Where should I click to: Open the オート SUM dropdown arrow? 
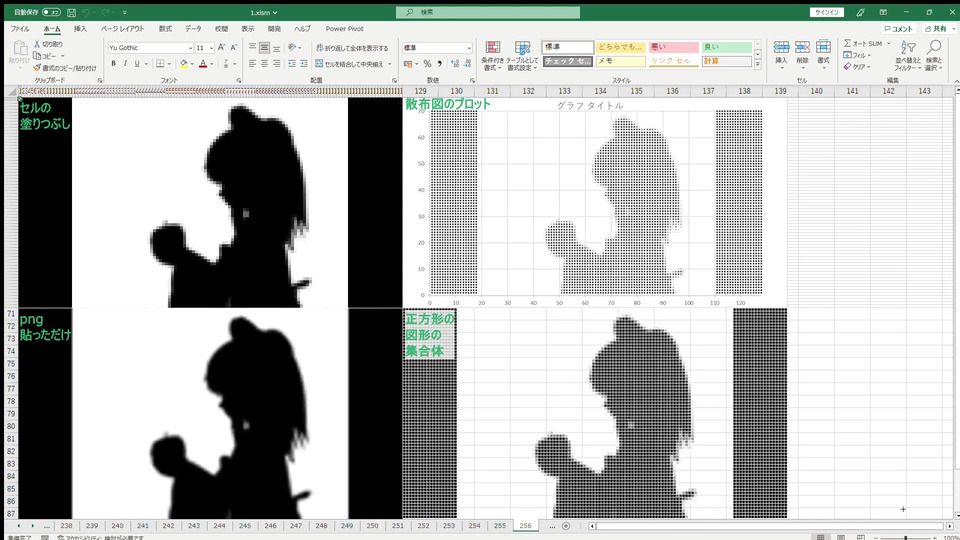[888, 43]
